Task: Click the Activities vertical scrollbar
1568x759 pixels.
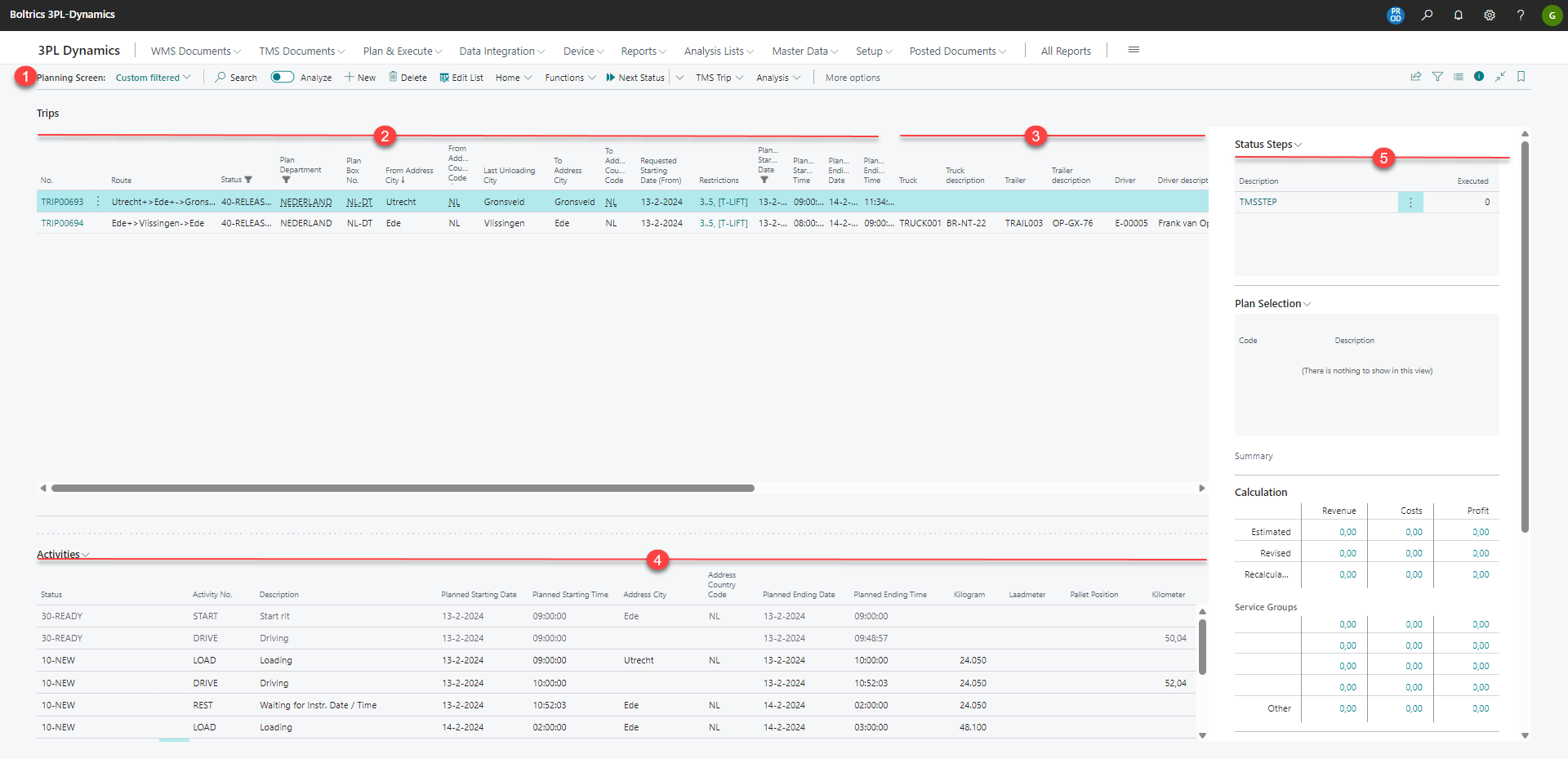Action: click(1202, 647)
